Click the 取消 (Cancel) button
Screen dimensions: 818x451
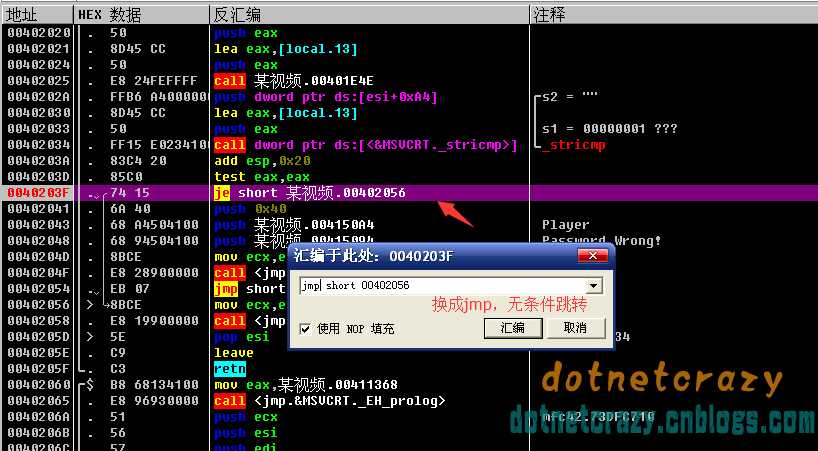(x=575, y=328)
